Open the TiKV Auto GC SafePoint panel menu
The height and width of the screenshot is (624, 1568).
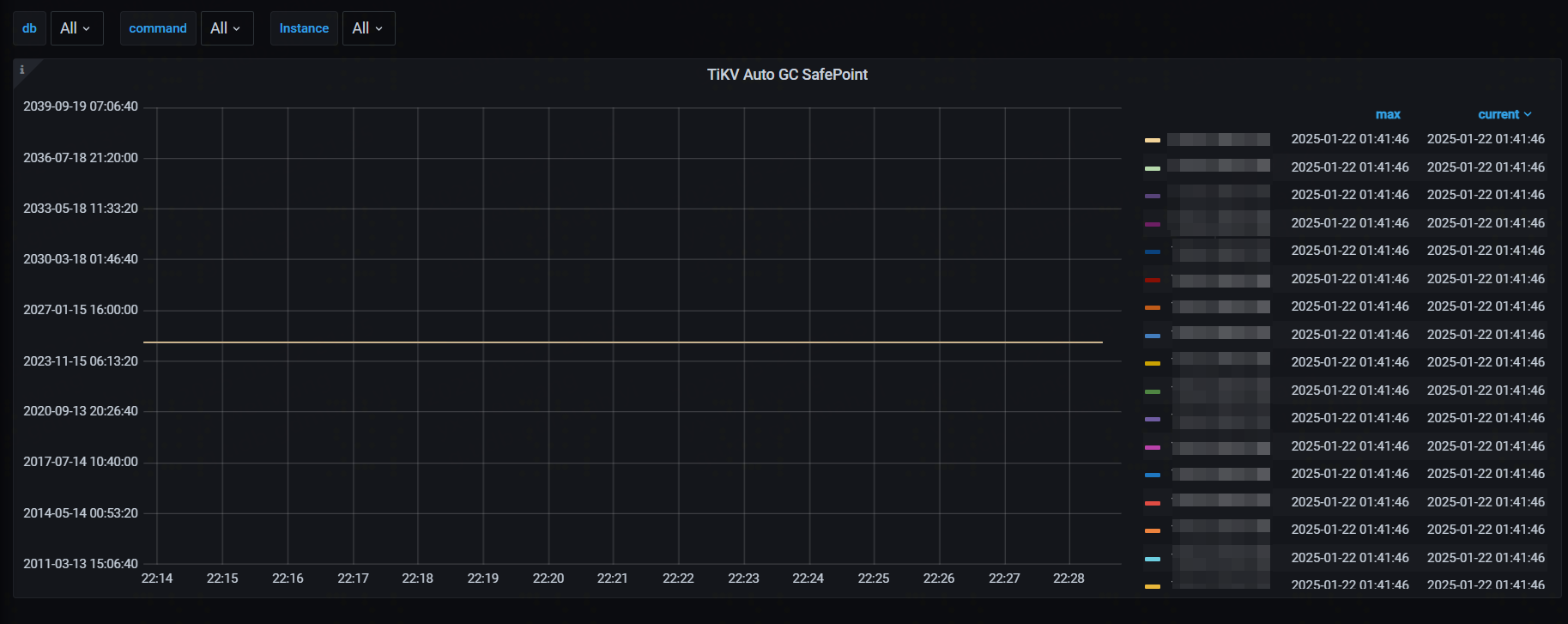pyautogui.click(x=787, y=75)
